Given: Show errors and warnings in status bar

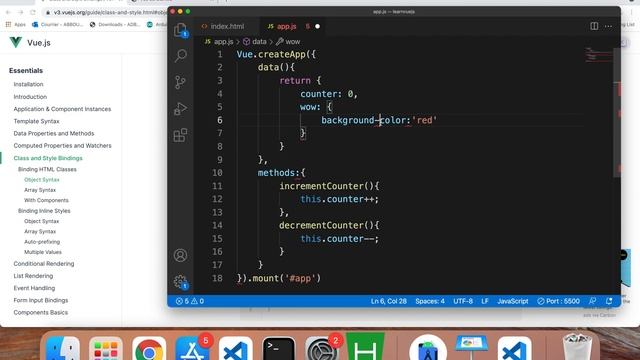Looking at the screenshot, I should click(x=190, y=301).
